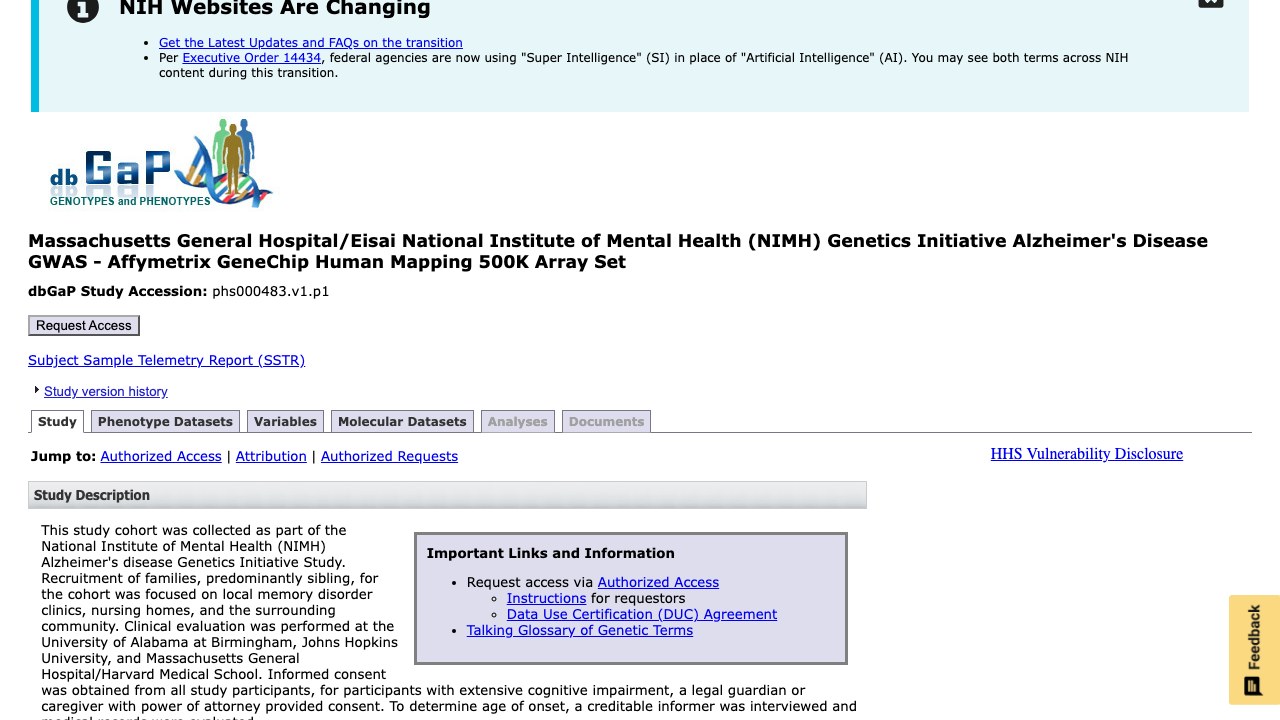Open the Feedback side tab
Image resolution: width=1280 pixels, height=720 pixels.
coord(1254,650)
